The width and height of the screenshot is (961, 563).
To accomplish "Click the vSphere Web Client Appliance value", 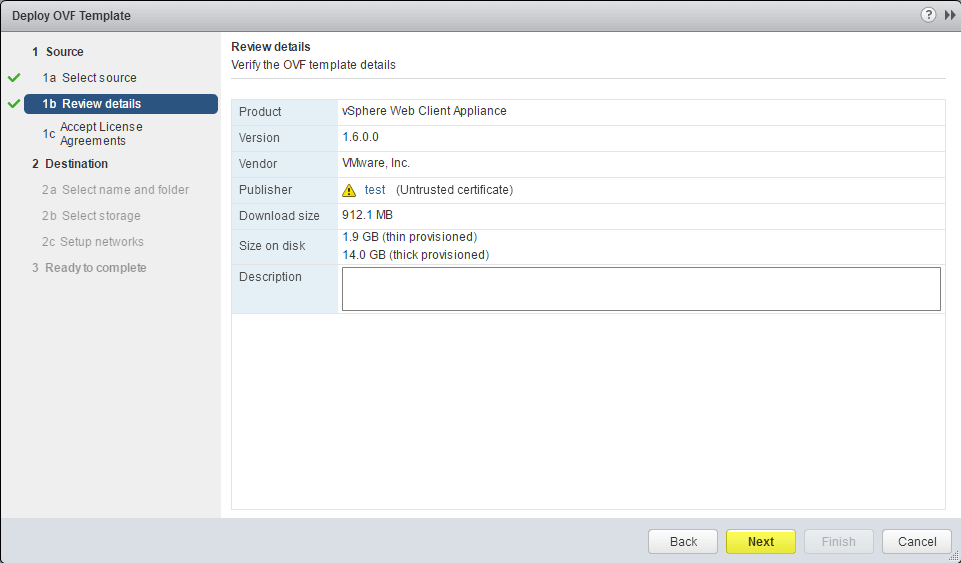I will tap(424, 111).
